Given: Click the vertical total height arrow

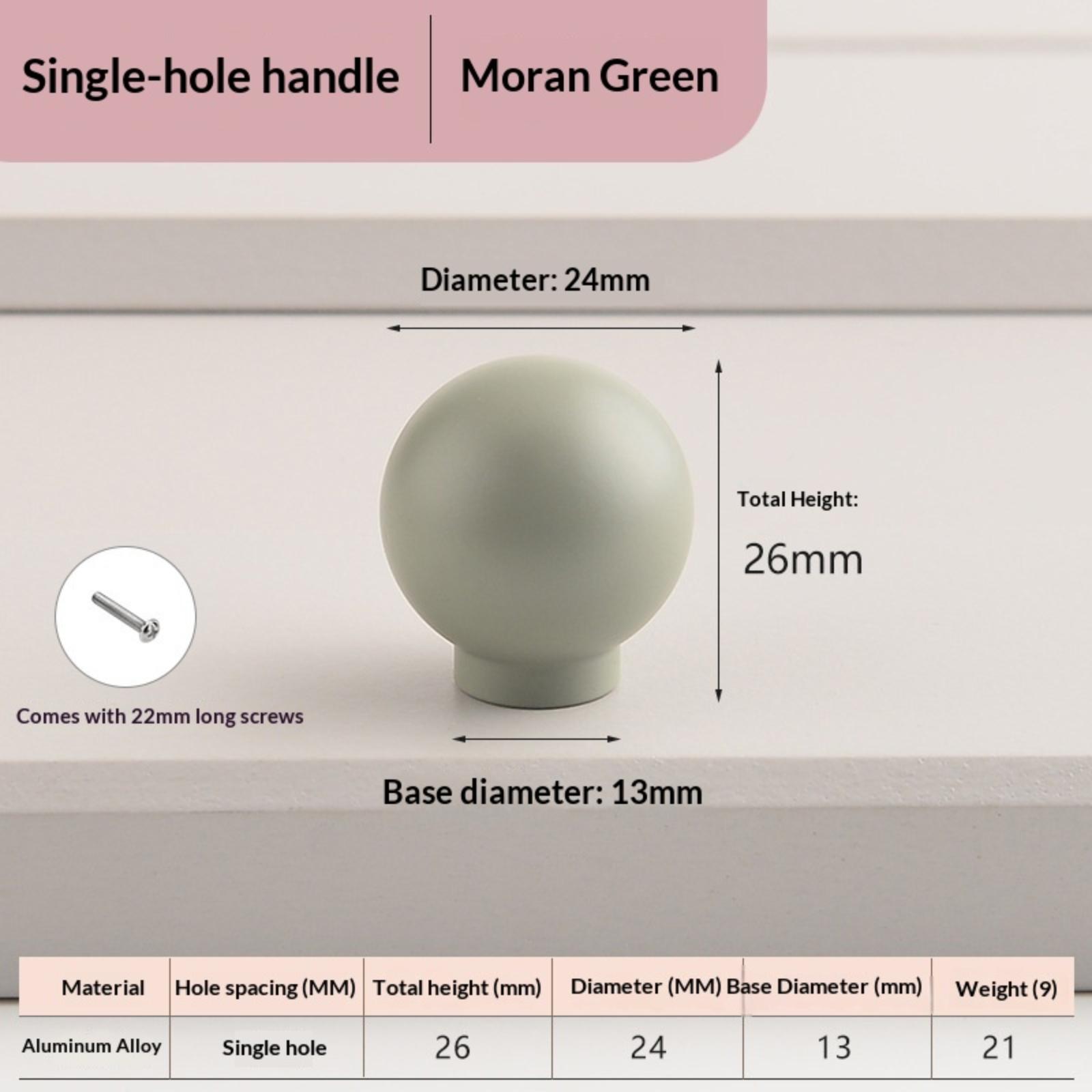Looking at the screenshot, I should [718, 531].
